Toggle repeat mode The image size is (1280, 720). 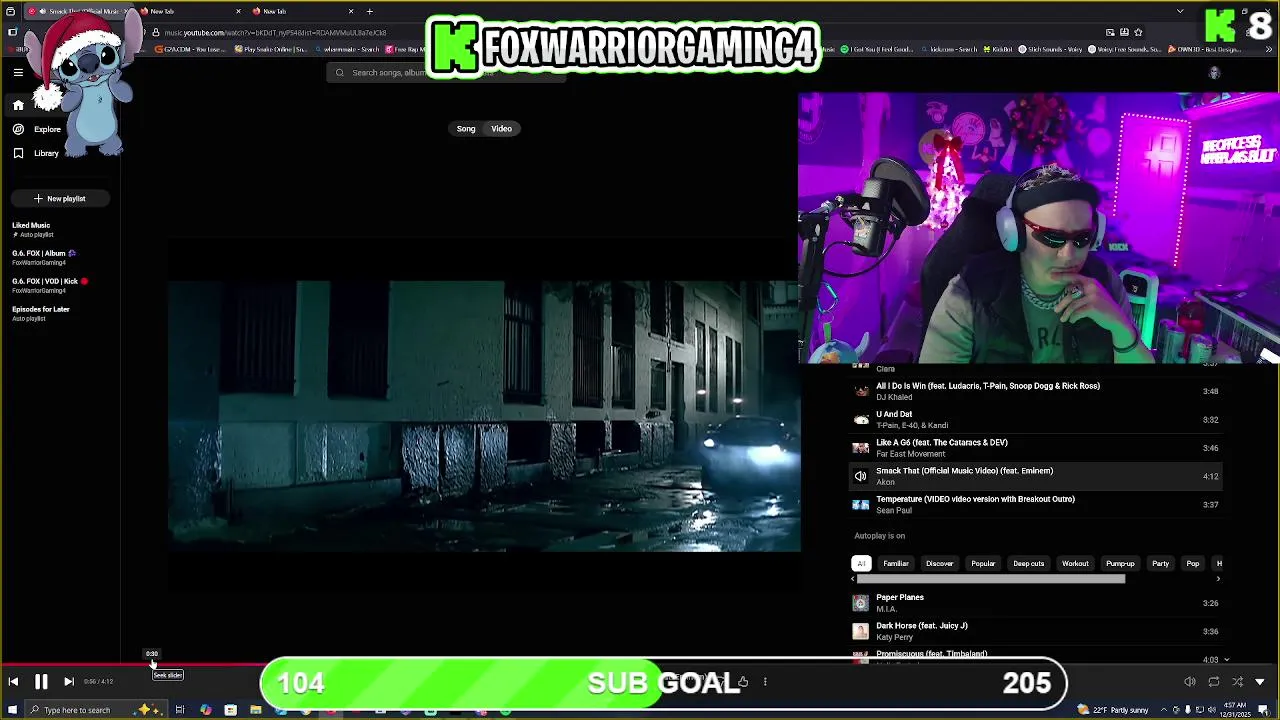(x=1214, y=682)
